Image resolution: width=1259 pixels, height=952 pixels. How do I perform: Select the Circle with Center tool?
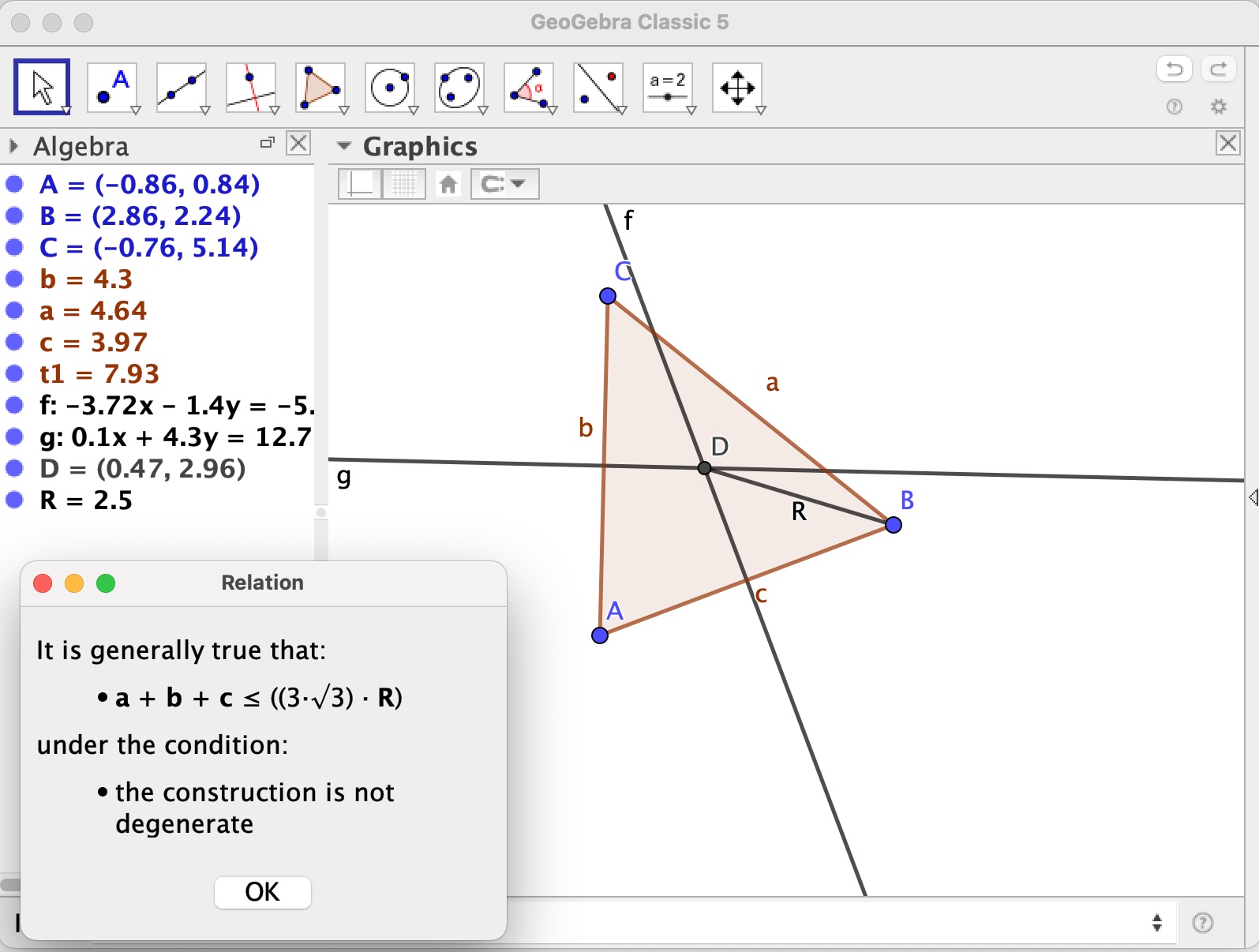pos(390,87)
